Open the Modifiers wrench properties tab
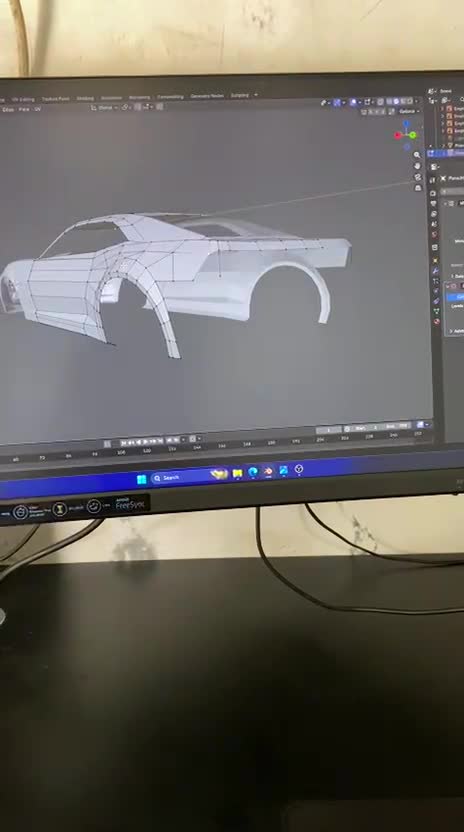Screen dimensions: 464x832 (436, 270)
